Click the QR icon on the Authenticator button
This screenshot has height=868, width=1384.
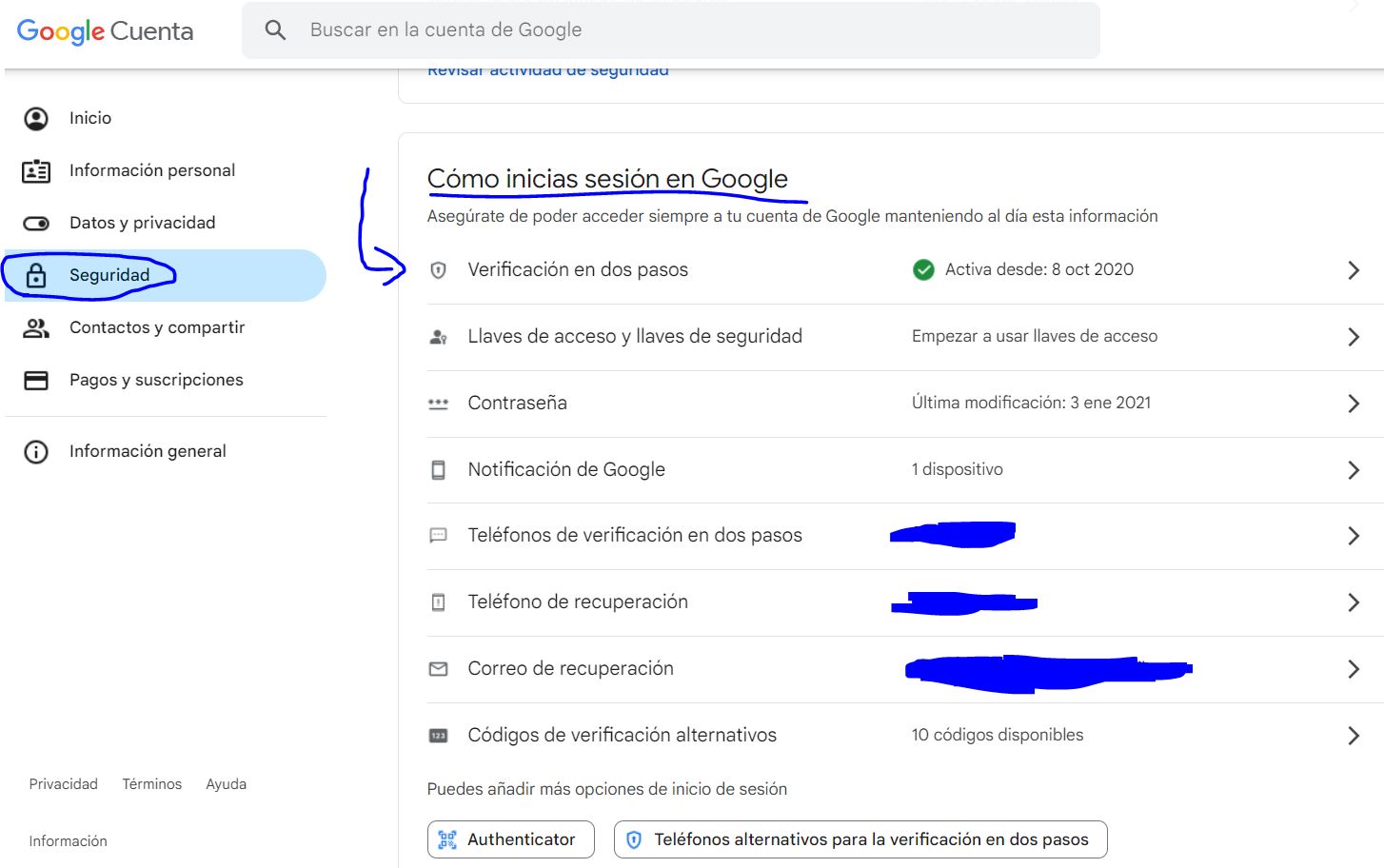click(x=447, y=839)
